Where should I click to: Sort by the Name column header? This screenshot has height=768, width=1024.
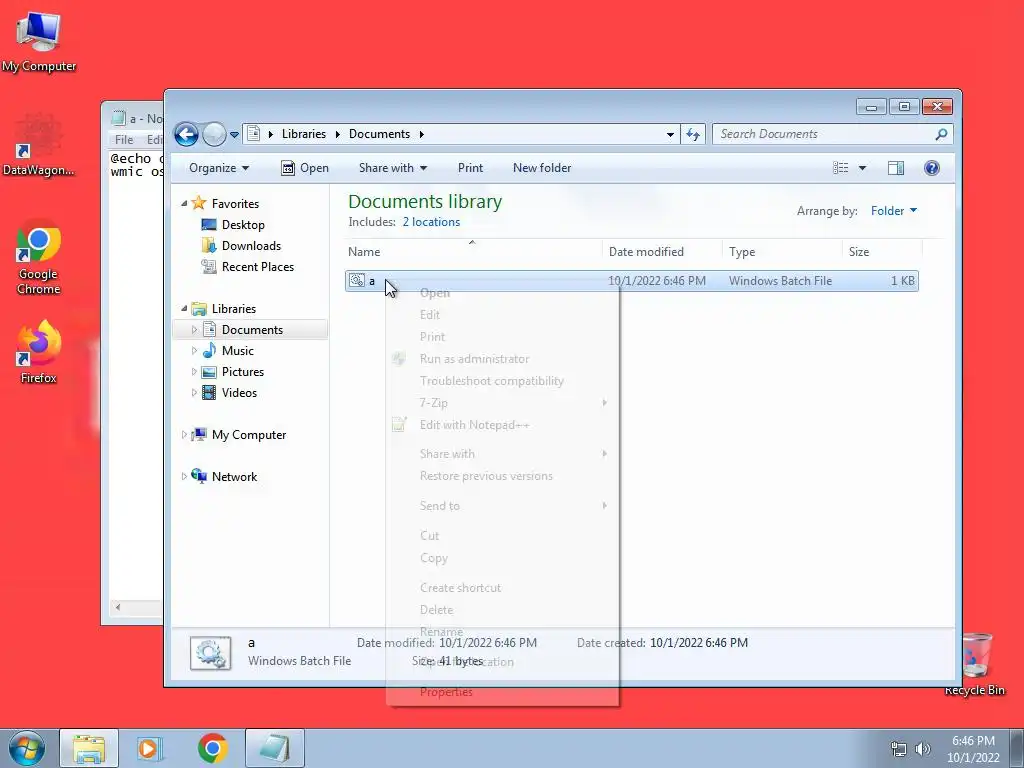point(473,251)
